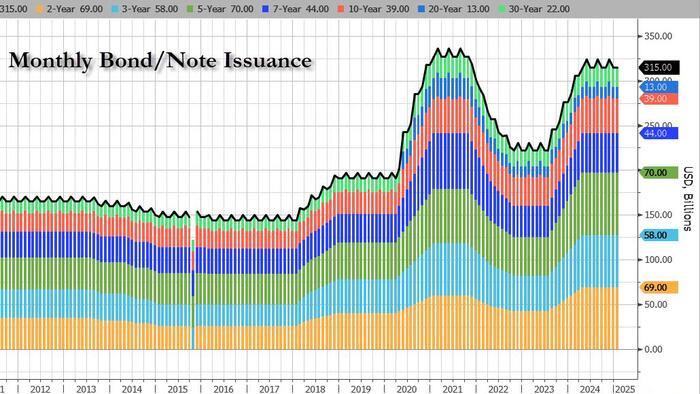700x394 pixels.
Task: Click the 20-Year legend color swatch
Action: 421,9
